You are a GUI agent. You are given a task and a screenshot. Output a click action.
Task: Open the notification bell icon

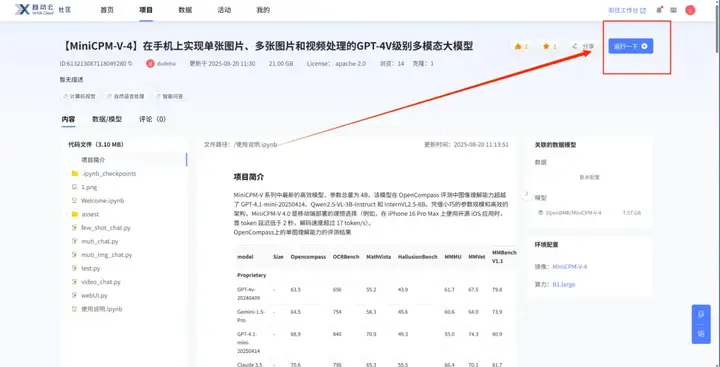click(659, 10)
